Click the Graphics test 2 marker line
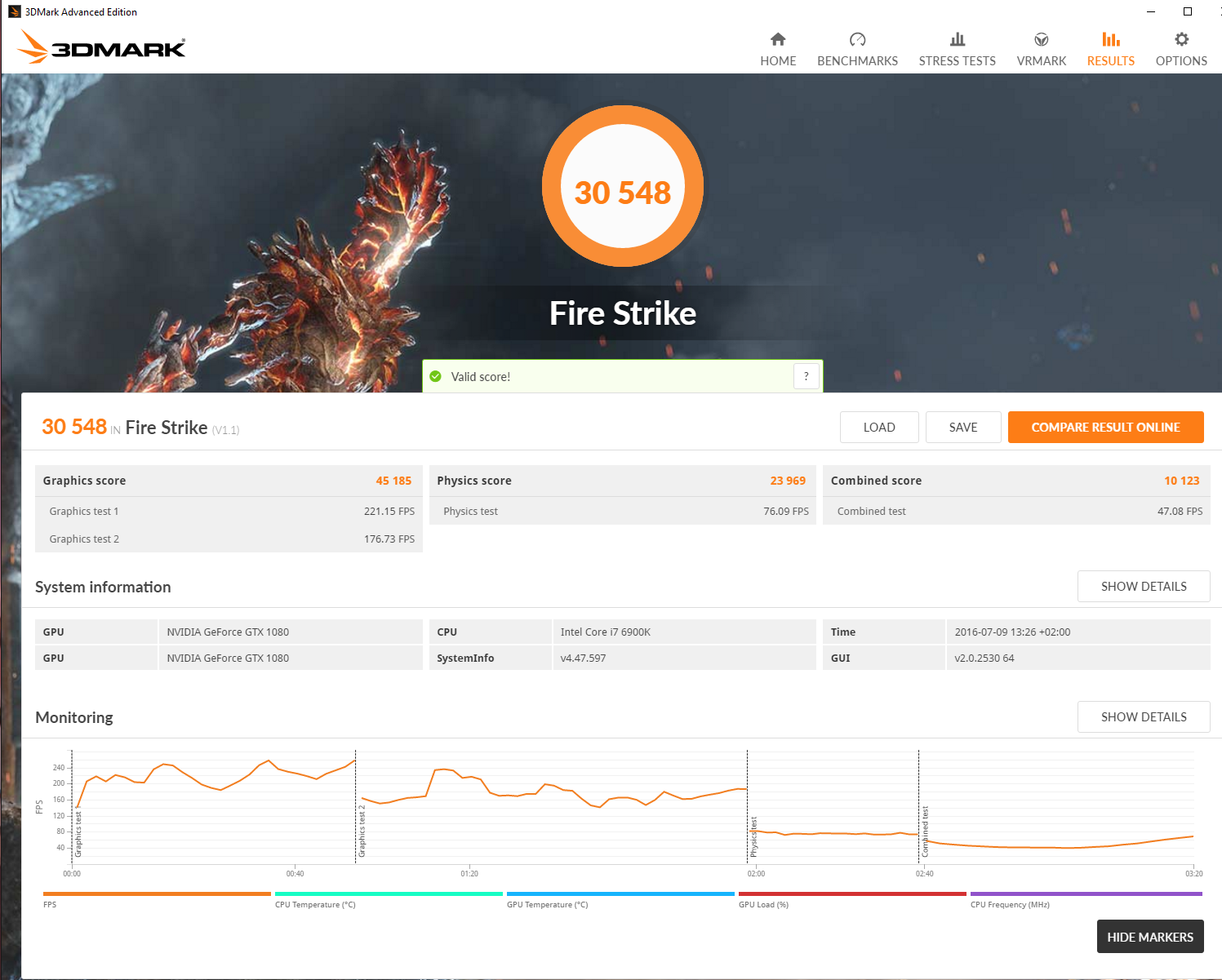Image resolution: width=1222 pixels, height=980 pixels. 356,805
